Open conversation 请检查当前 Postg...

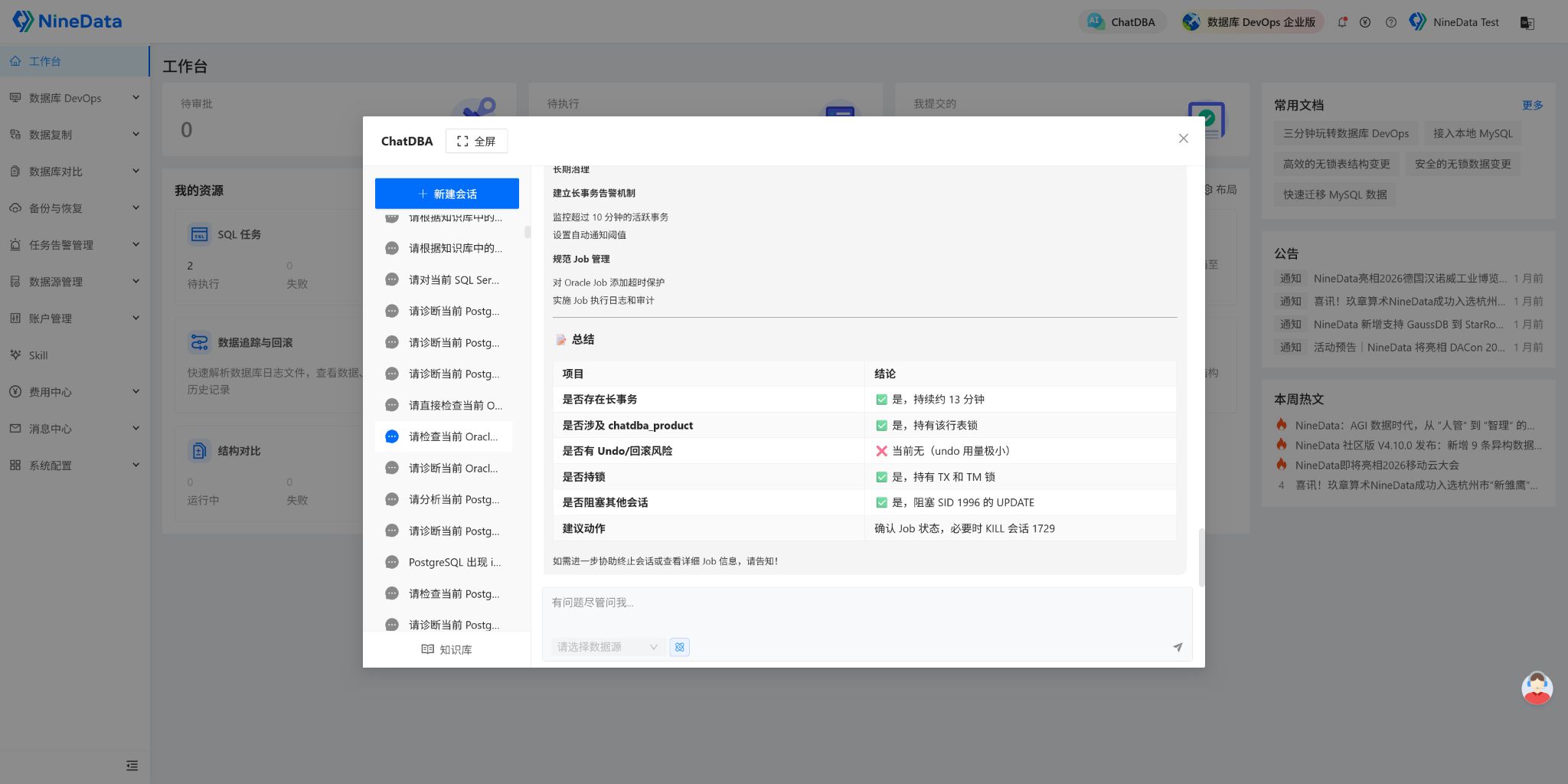[445, 593]
